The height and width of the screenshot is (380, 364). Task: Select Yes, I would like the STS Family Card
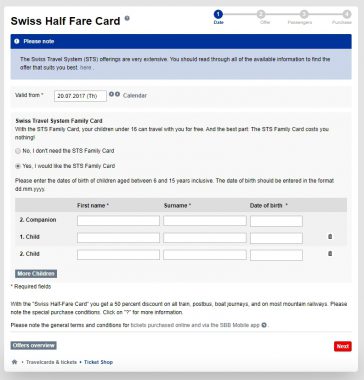[18, 166]
